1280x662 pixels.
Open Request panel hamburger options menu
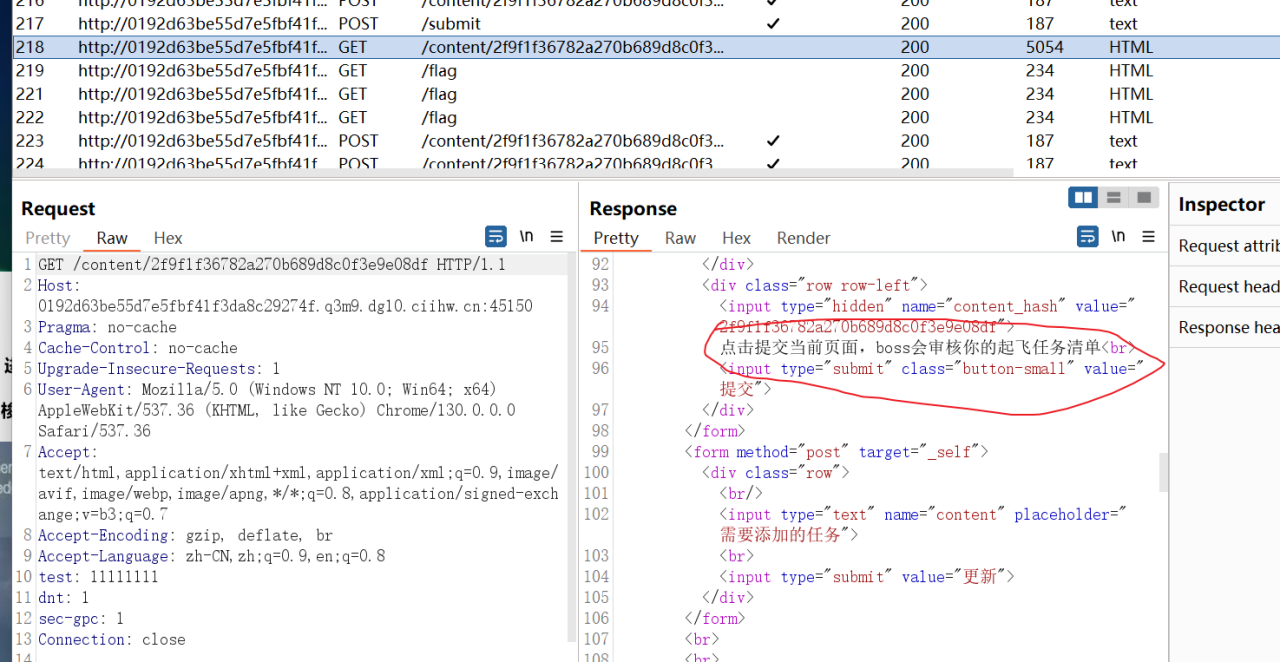pyautogui.click(x=557, y=237)
